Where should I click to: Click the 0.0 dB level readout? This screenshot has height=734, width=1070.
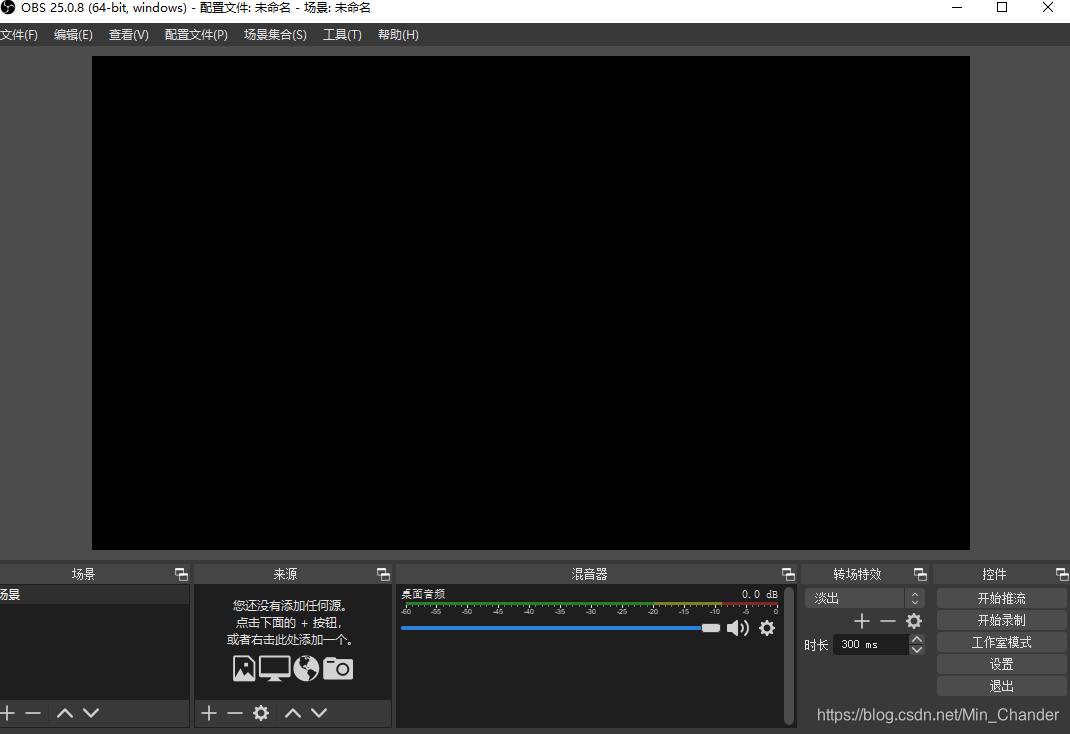click(760, 594)
